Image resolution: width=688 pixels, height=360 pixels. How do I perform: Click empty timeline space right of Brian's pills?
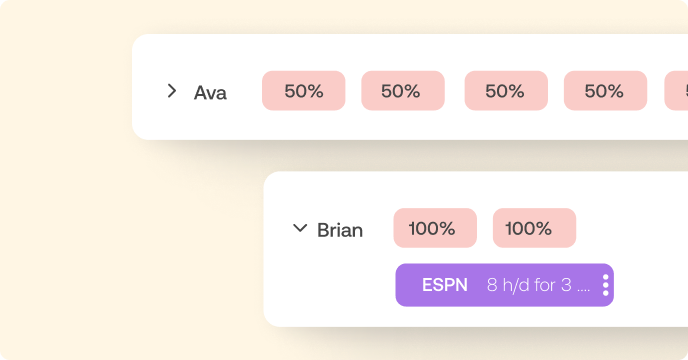(632, 228)
